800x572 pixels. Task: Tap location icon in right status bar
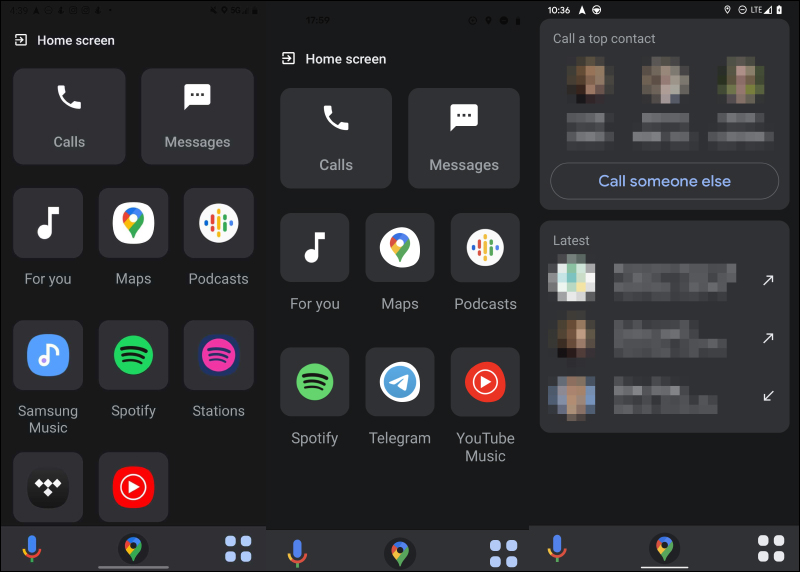pos(728,10)
